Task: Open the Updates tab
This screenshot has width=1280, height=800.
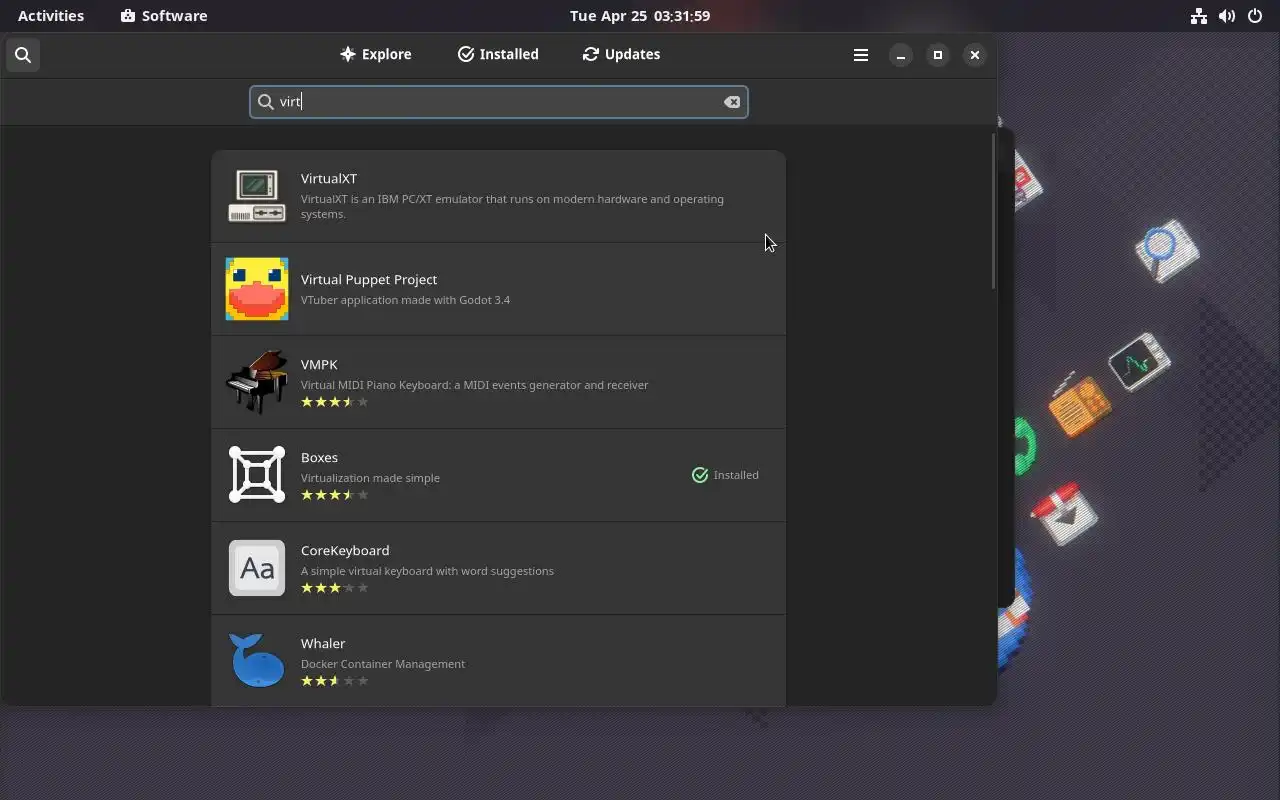Action: coord(621,54)
